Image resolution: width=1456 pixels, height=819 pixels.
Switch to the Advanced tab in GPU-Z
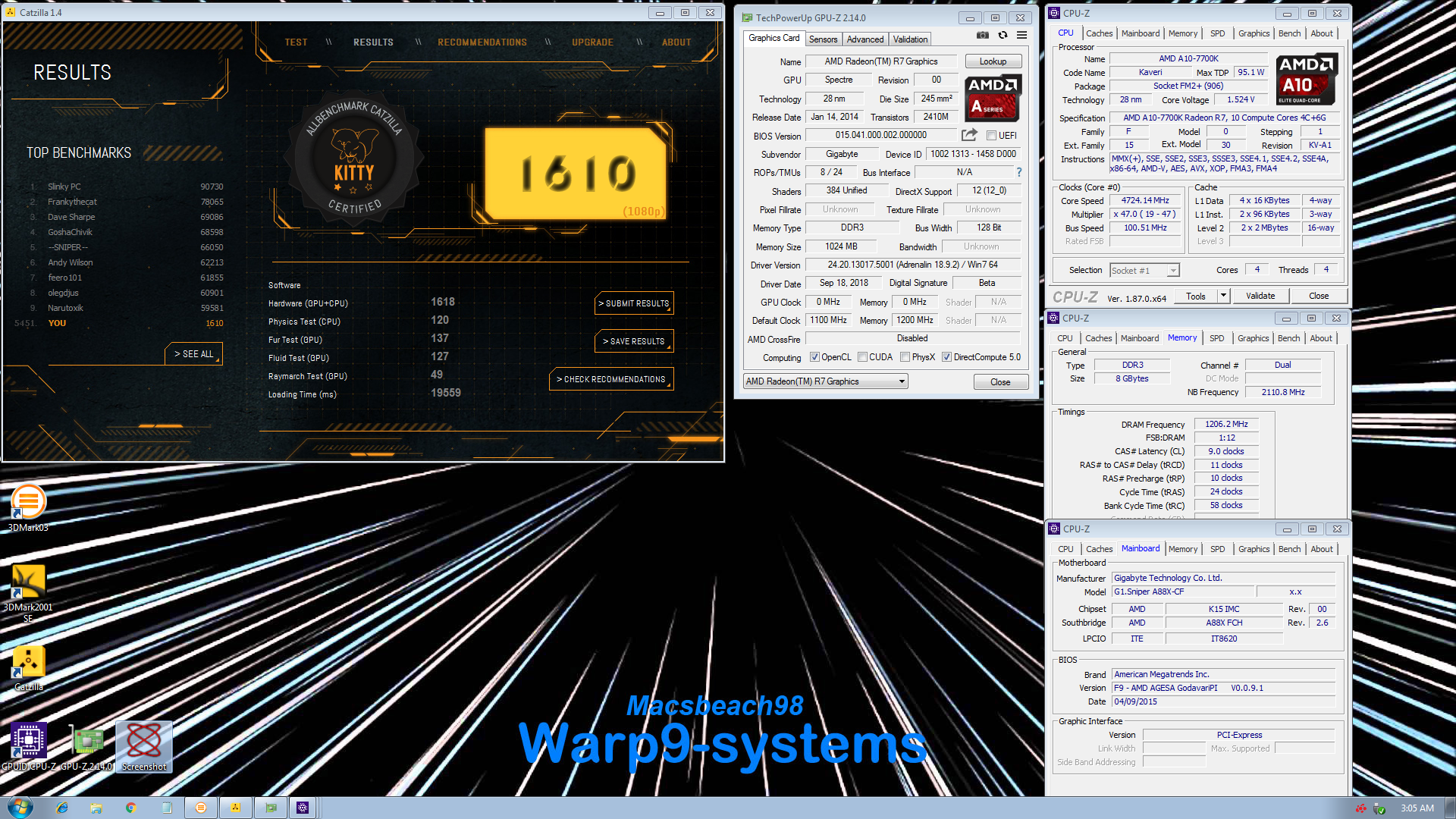865,39
